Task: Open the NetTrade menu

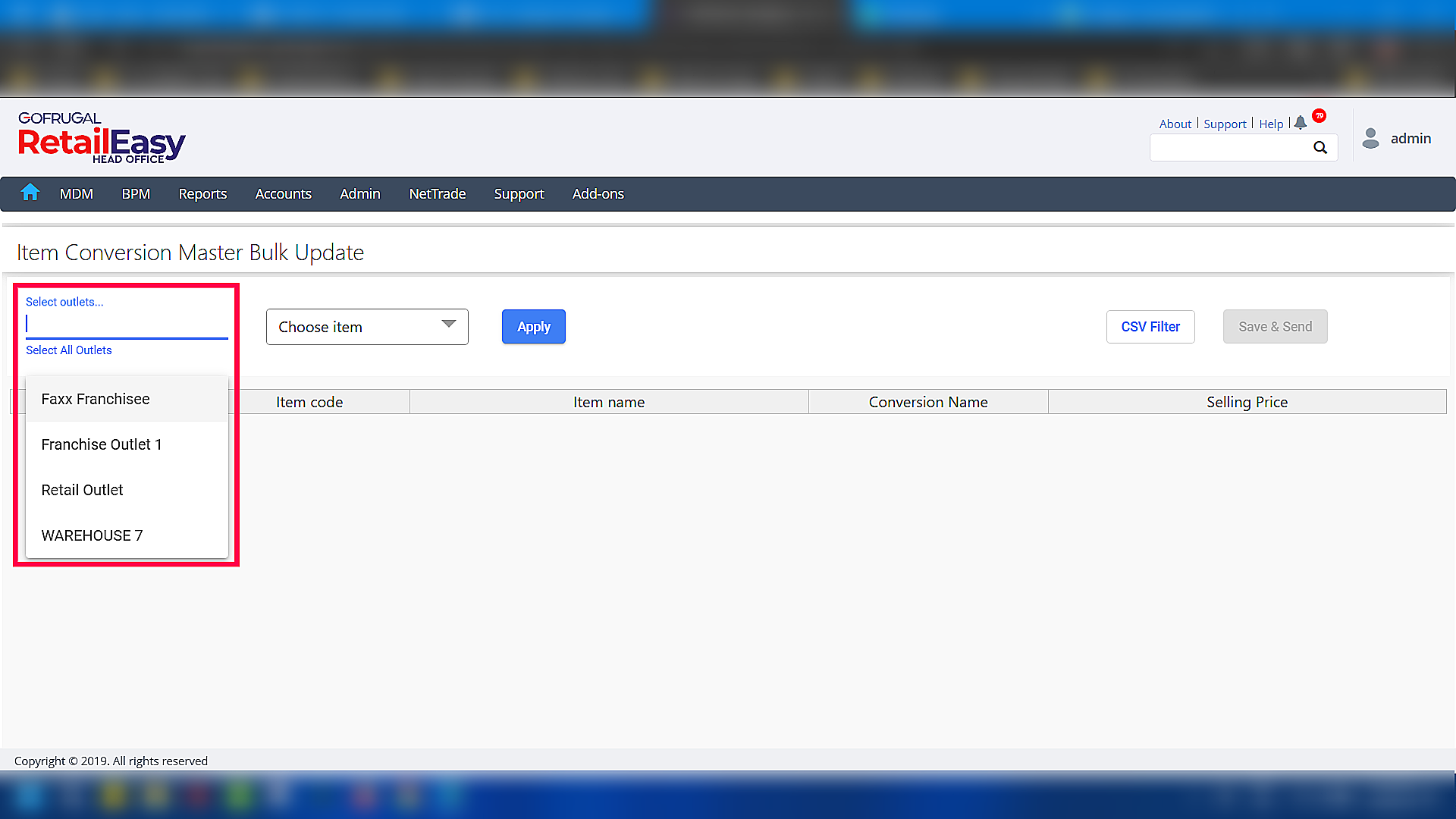Action: 438,194
